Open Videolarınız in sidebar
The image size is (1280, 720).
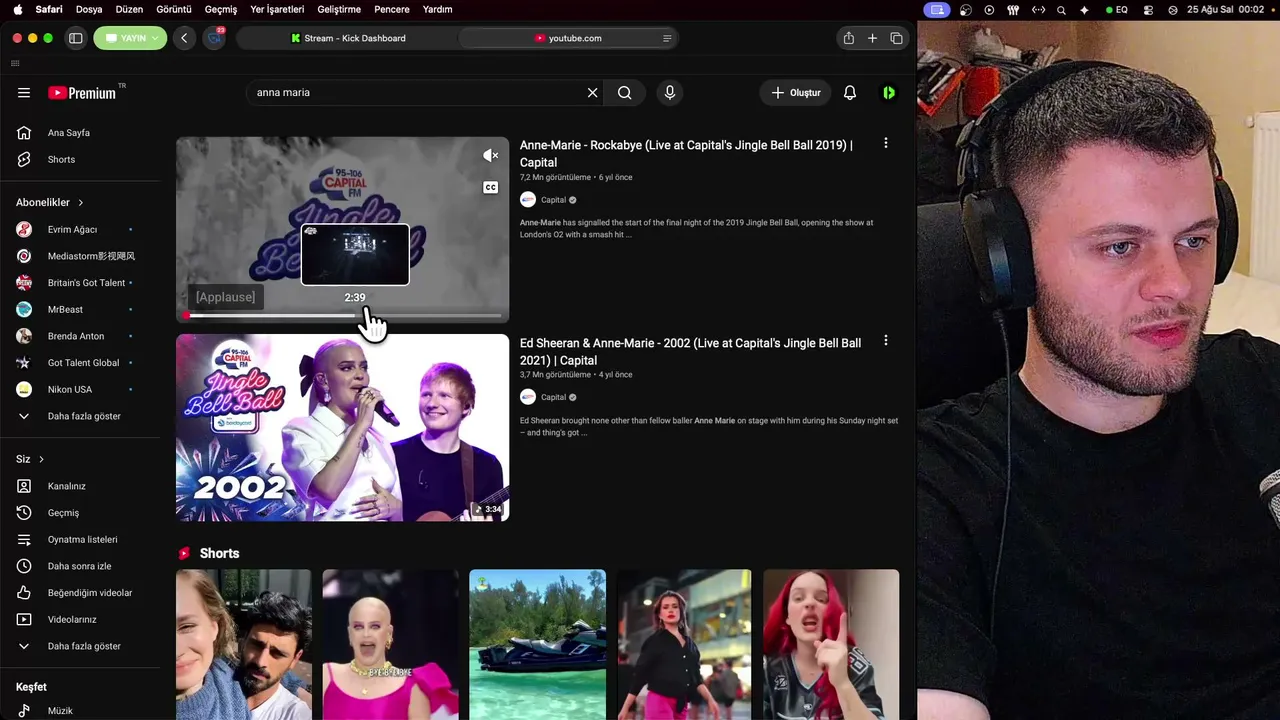pos(80,620)
